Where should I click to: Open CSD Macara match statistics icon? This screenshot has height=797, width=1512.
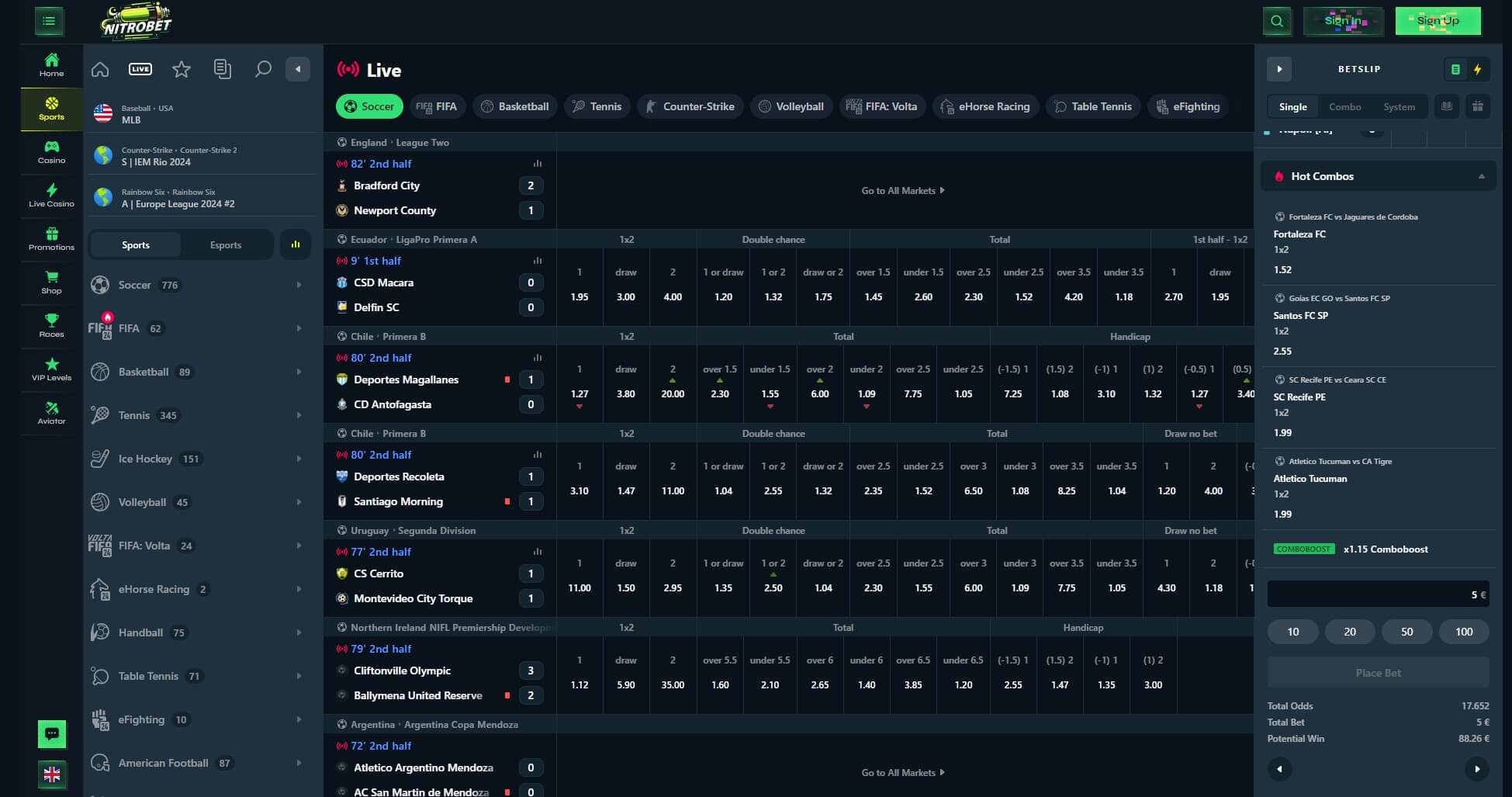pos(538,261)
